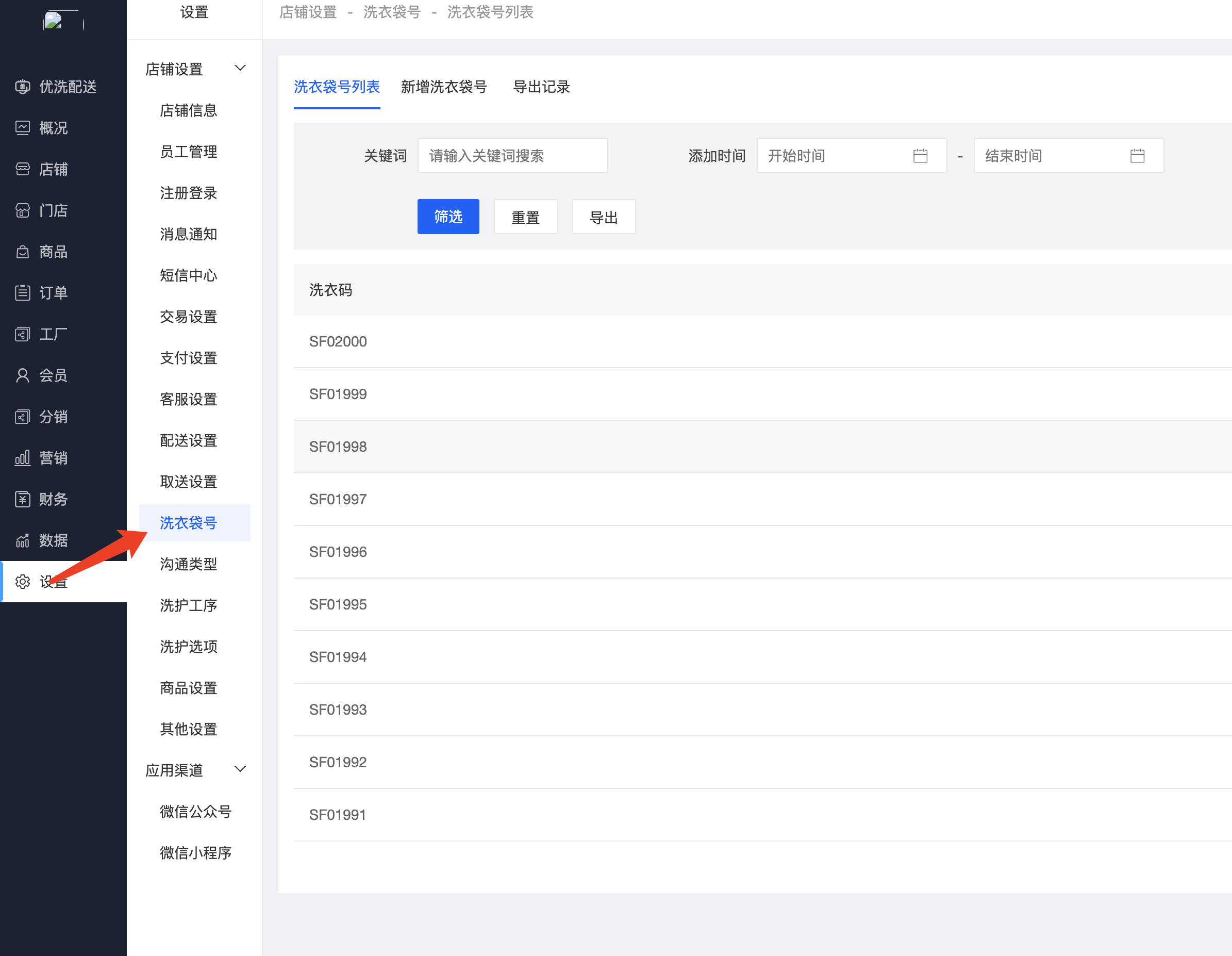Click the 优洗配送 sidebar icon
This screenshot has width=1232, height=956.
pyautogui.click(x=23, y=87)
